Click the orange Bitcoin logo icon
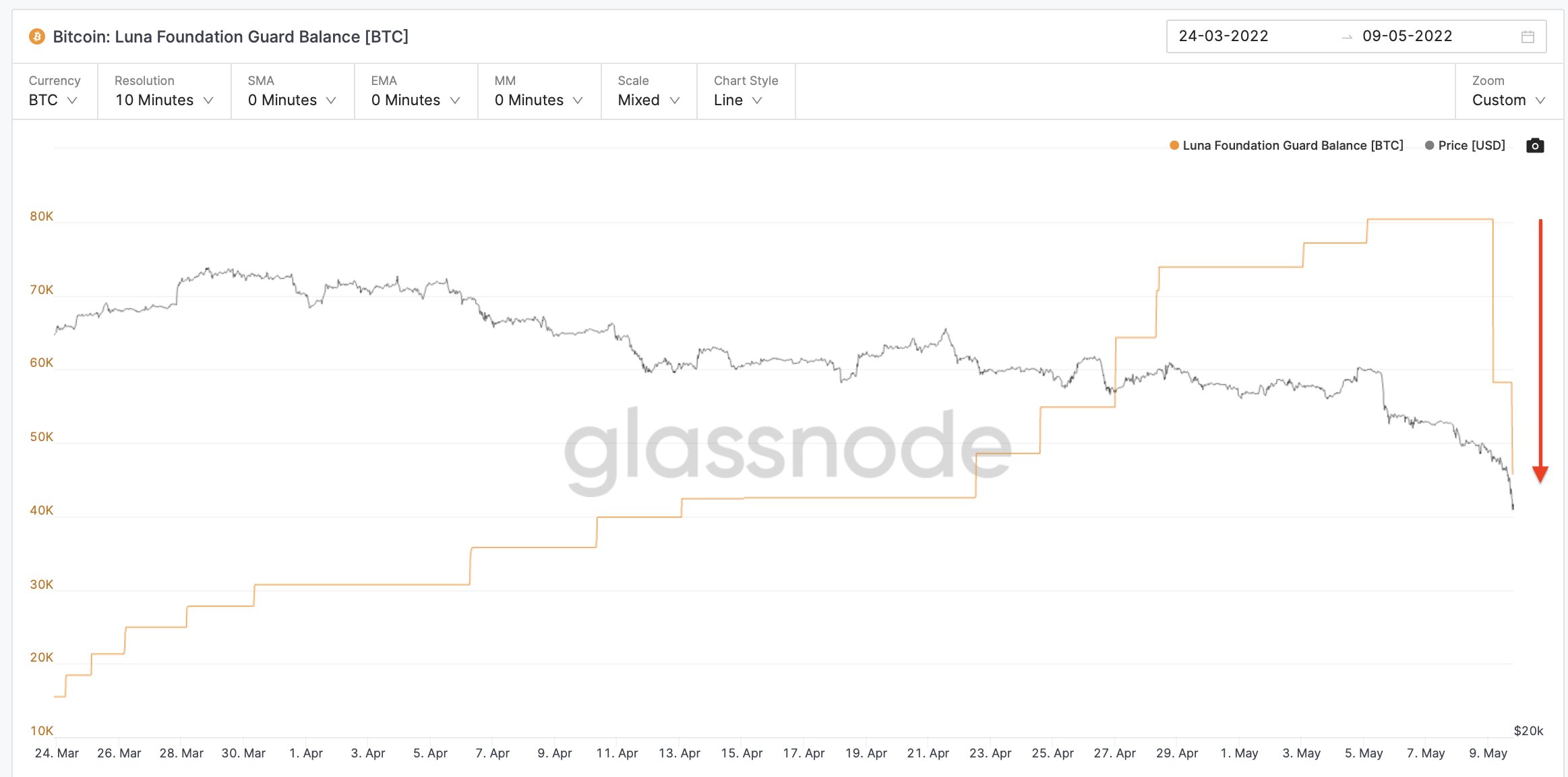Viewport: 1568px width, 777px height. (37, 36)
